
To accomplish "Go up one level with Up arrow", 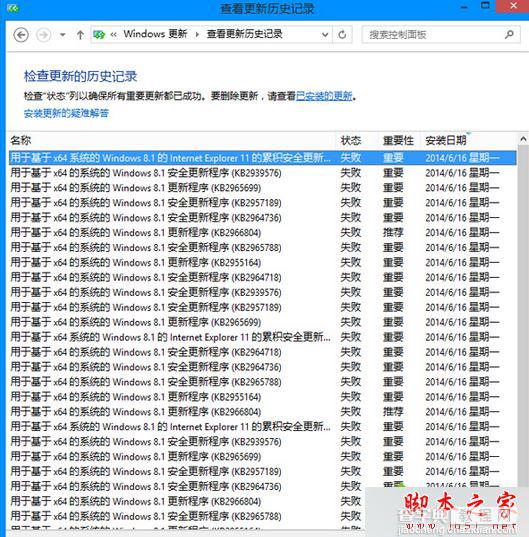I will (x=80, y=35).
